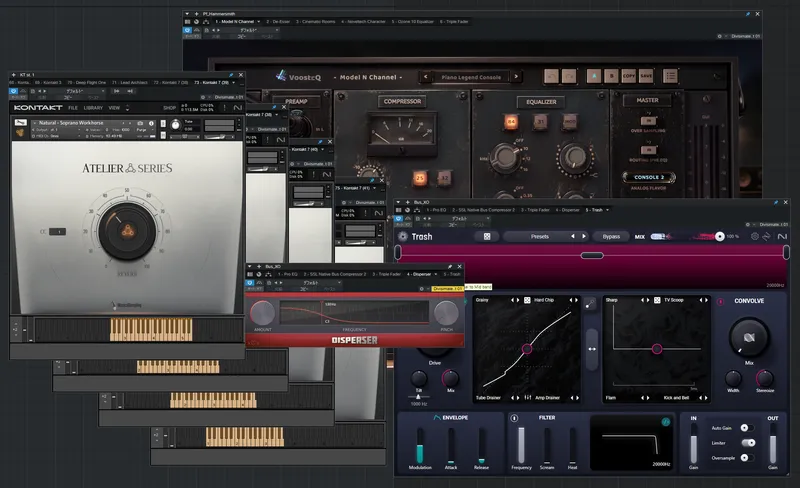Switch to 2 - SSL Native Bus Compressor 2 tab in Trash window

click(x=483, y=210)
